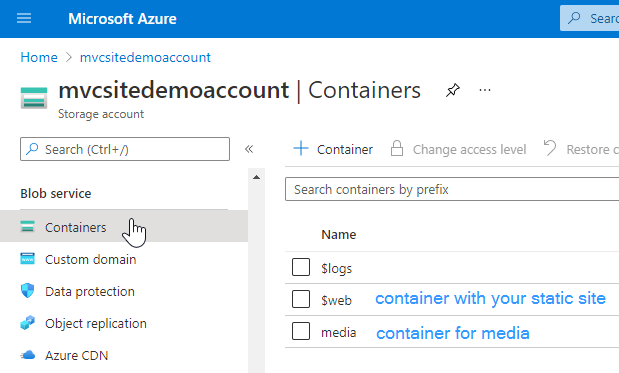Click the Object replication cubes icon
The width and height of the screenshot is (619, 373).
pyautogui.click(x=28, y=323)
